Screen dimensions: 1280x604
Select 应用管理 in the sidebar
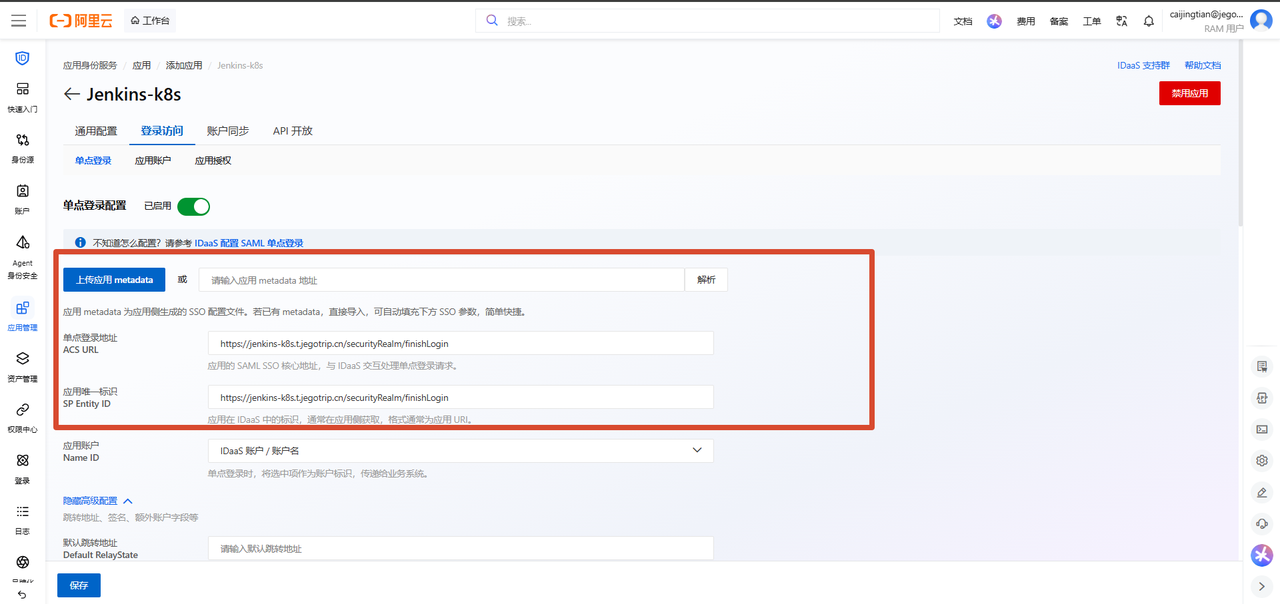coord(22,315)
